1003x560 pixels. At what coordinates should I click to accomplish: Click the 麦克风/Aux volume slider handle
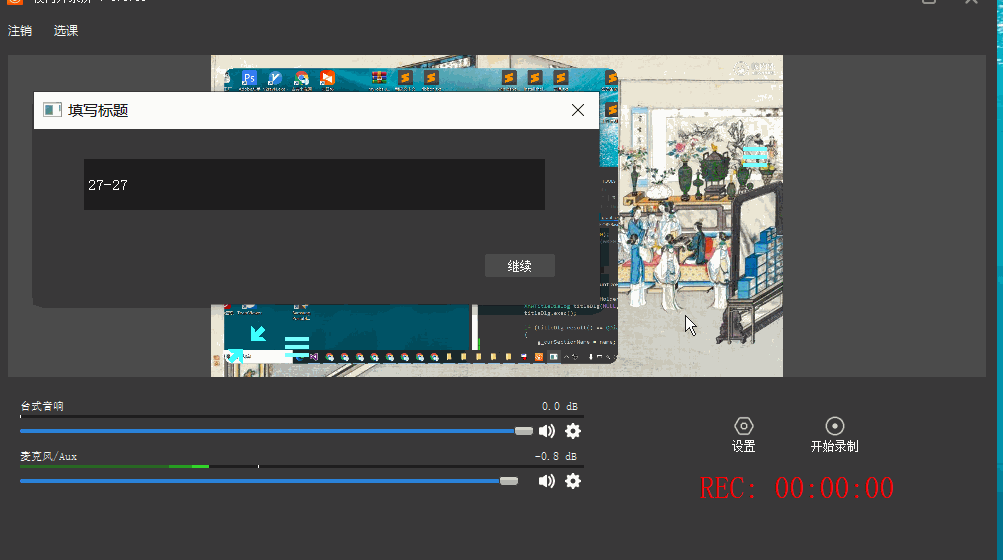pos(509,481)
